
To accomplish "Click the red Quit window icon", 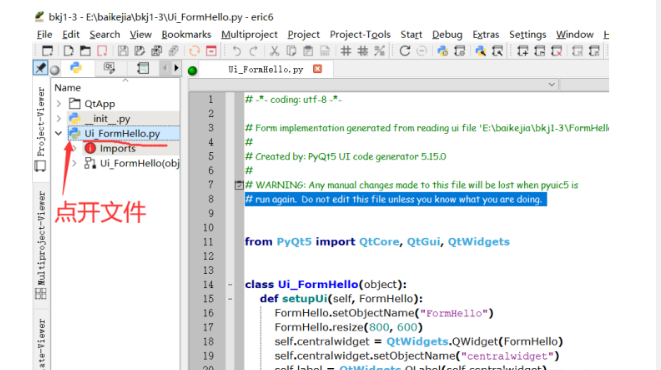I will point(211,51).
